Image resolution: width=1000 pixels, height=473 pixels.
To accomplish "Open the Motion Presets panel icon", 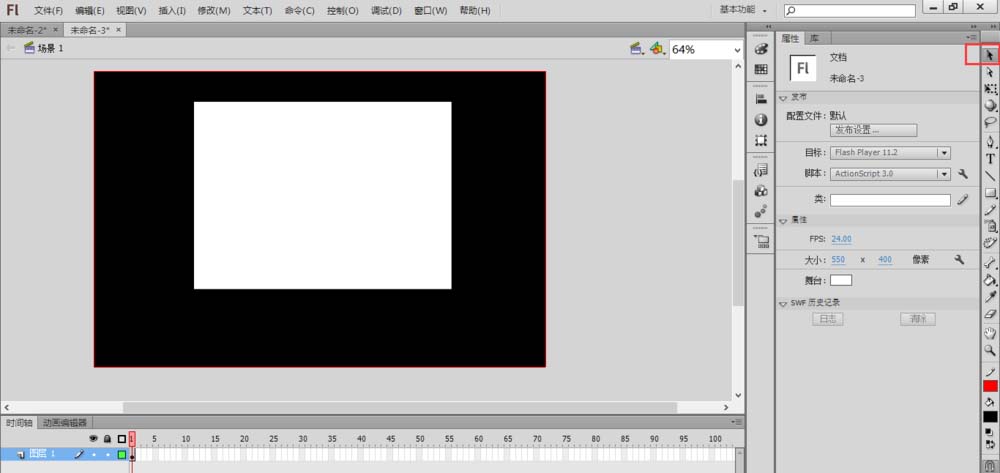I will [x=761, y=211].
